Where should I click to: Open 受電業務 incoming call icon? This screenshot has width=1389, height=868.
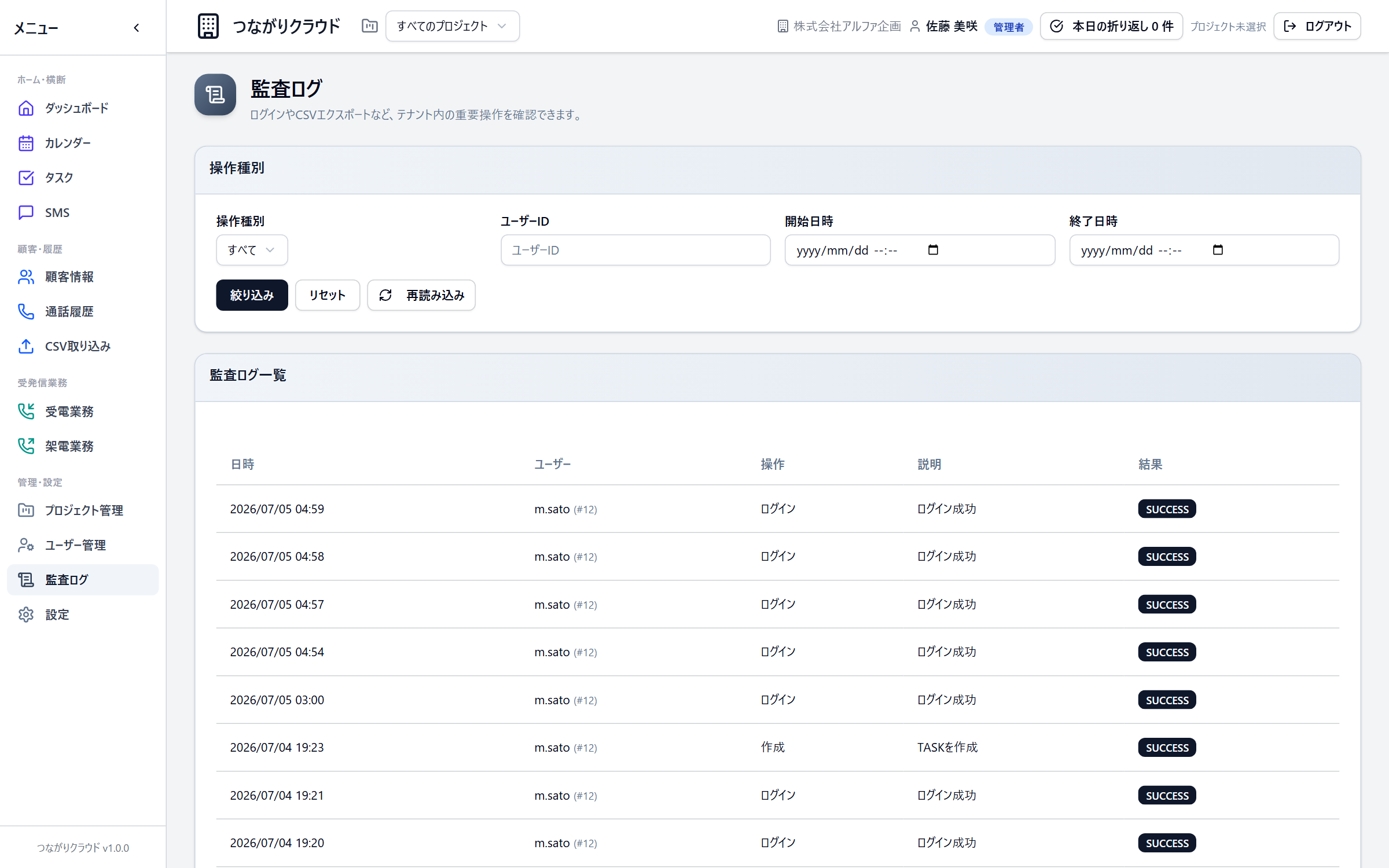26,411
